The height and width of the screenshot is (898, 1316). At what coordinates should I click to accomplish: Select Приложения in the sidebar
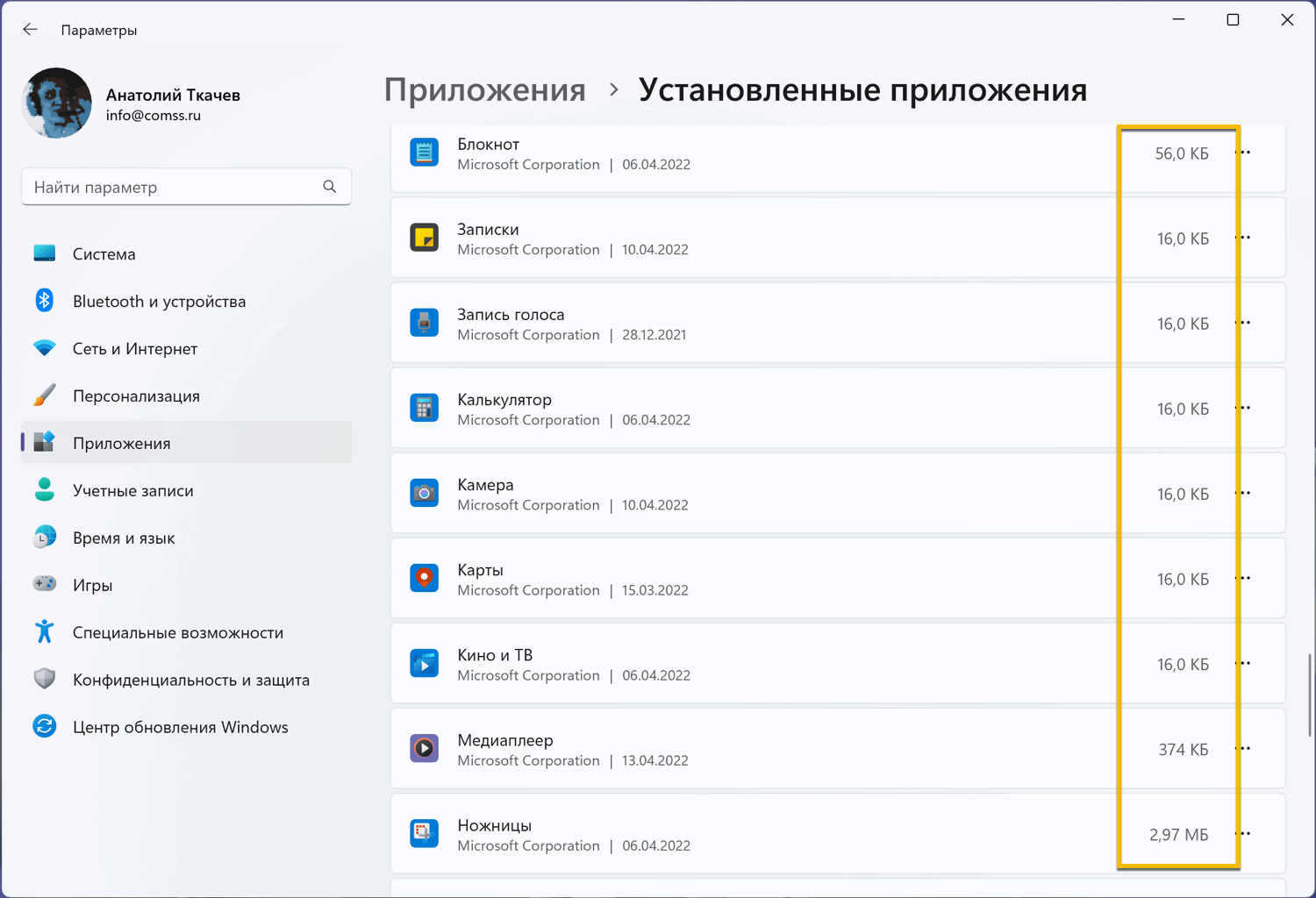click(x=186, y=443)
